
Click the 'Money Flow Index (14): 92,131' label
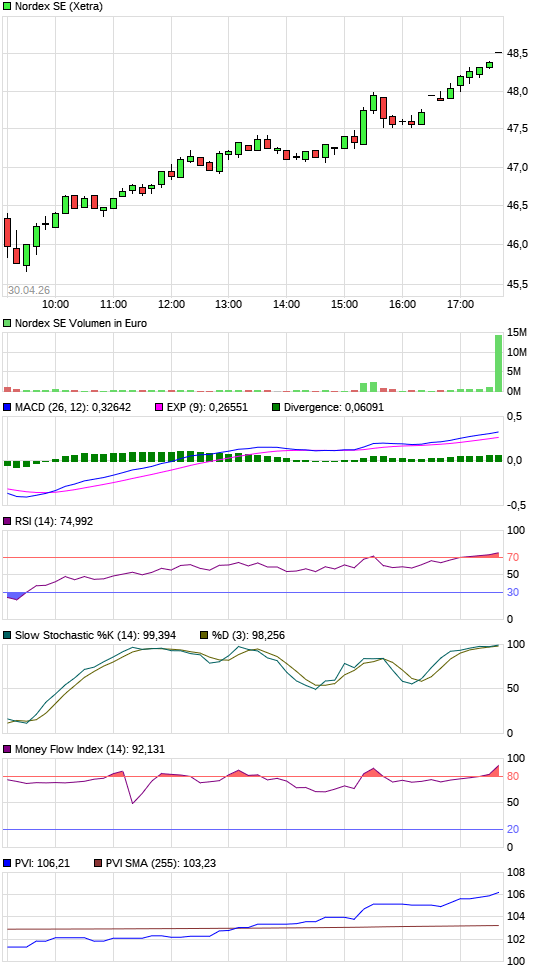click(x=90, y=749)
